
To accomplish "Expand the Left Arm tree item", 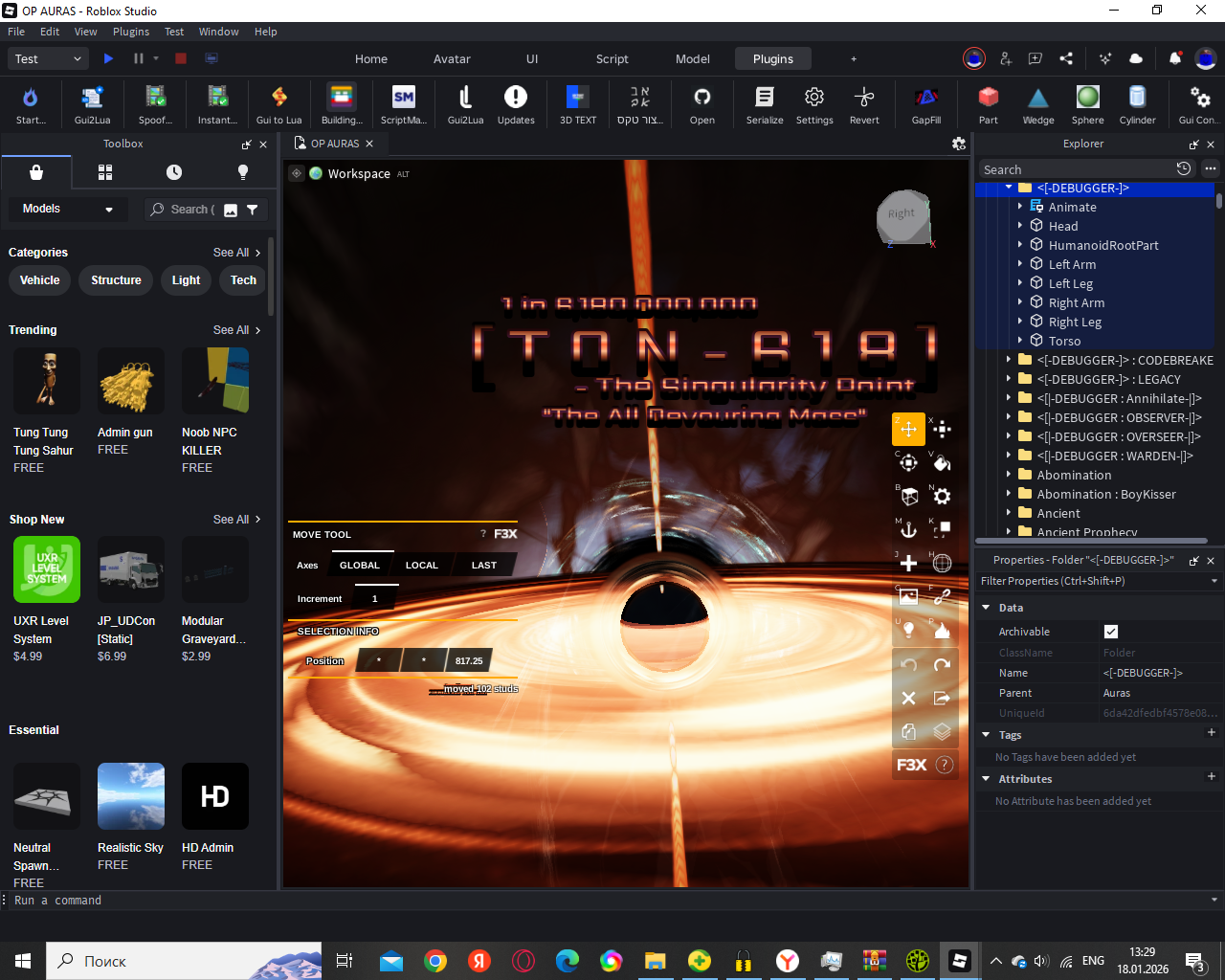I will coord(1020,264).
